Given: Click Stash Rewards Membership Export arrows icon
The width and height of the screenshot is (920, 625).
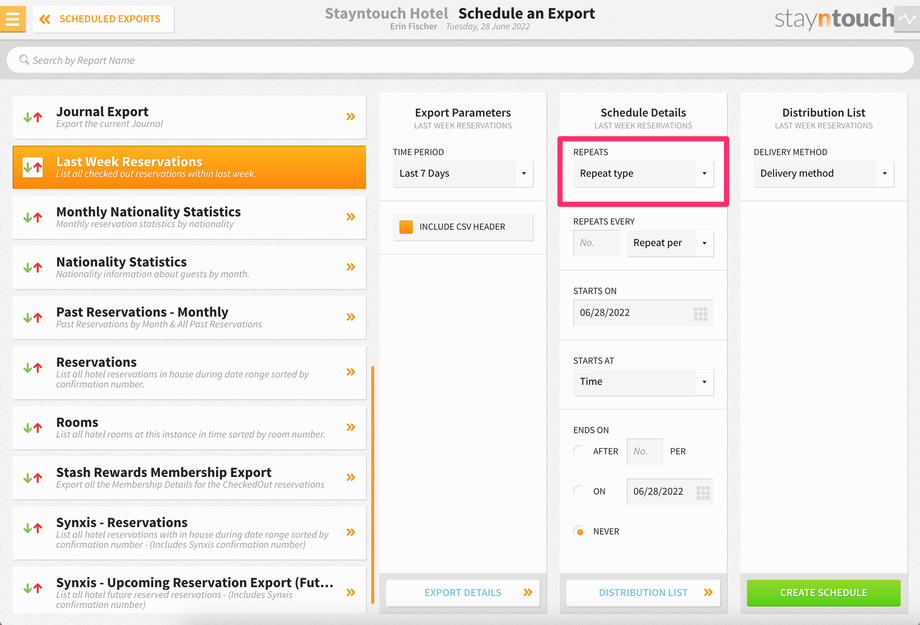Looking at the screenshot, I should [x=33, y=478].
